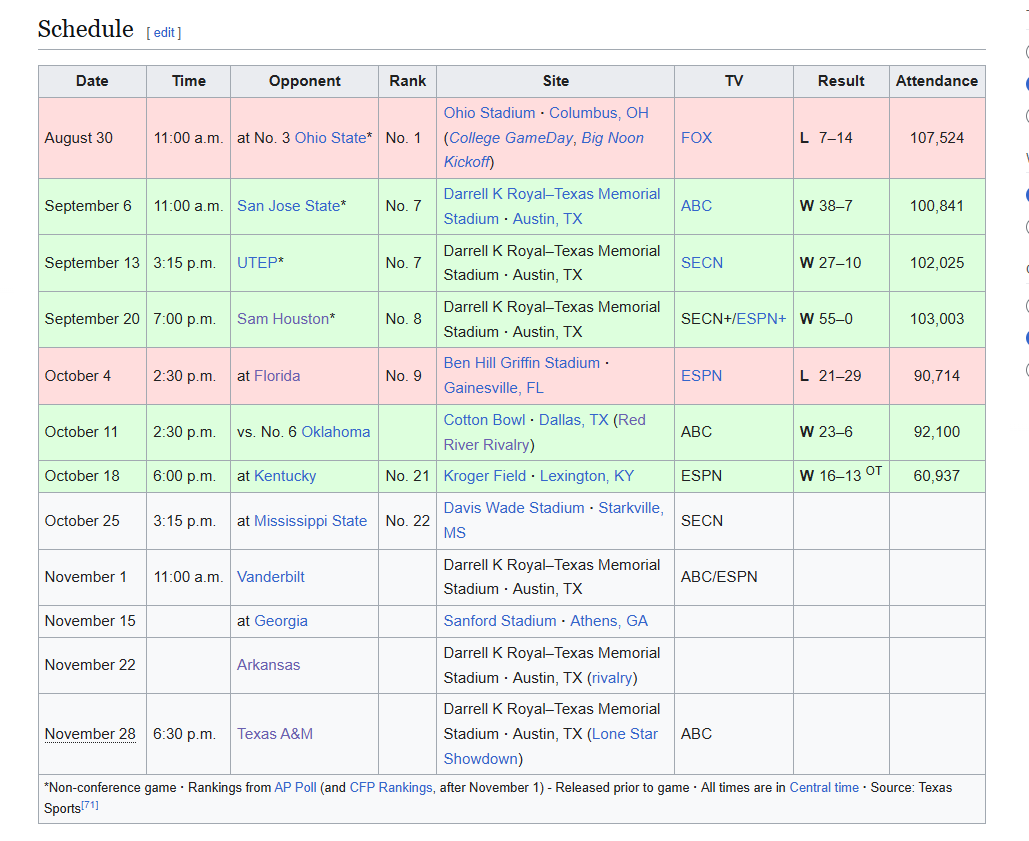Open the Mississippi State link
Image resolution: width=1029 pixels, height=841 pixels.
coord(310,521)
